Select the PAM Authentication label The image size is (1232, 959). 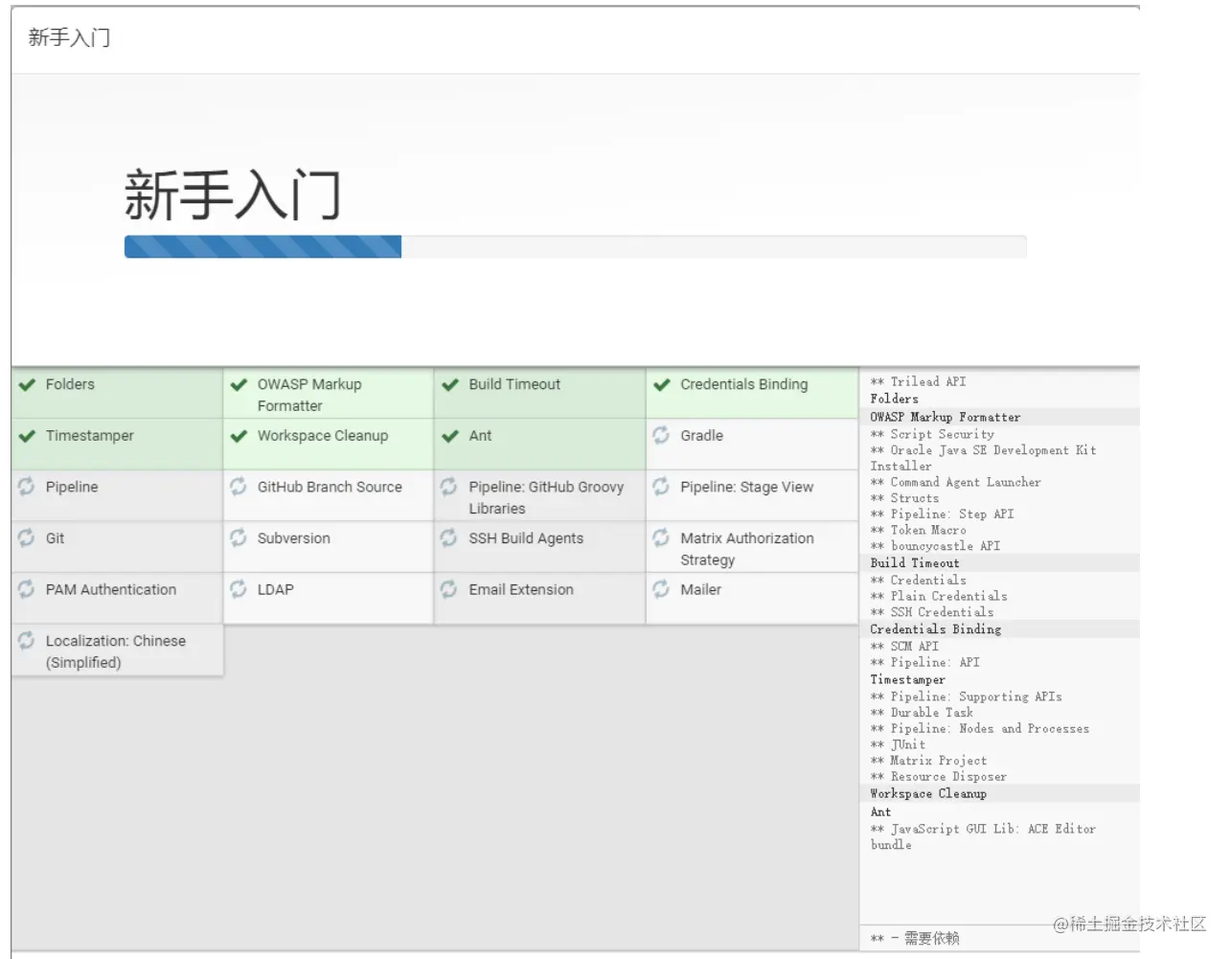[111, 589]
